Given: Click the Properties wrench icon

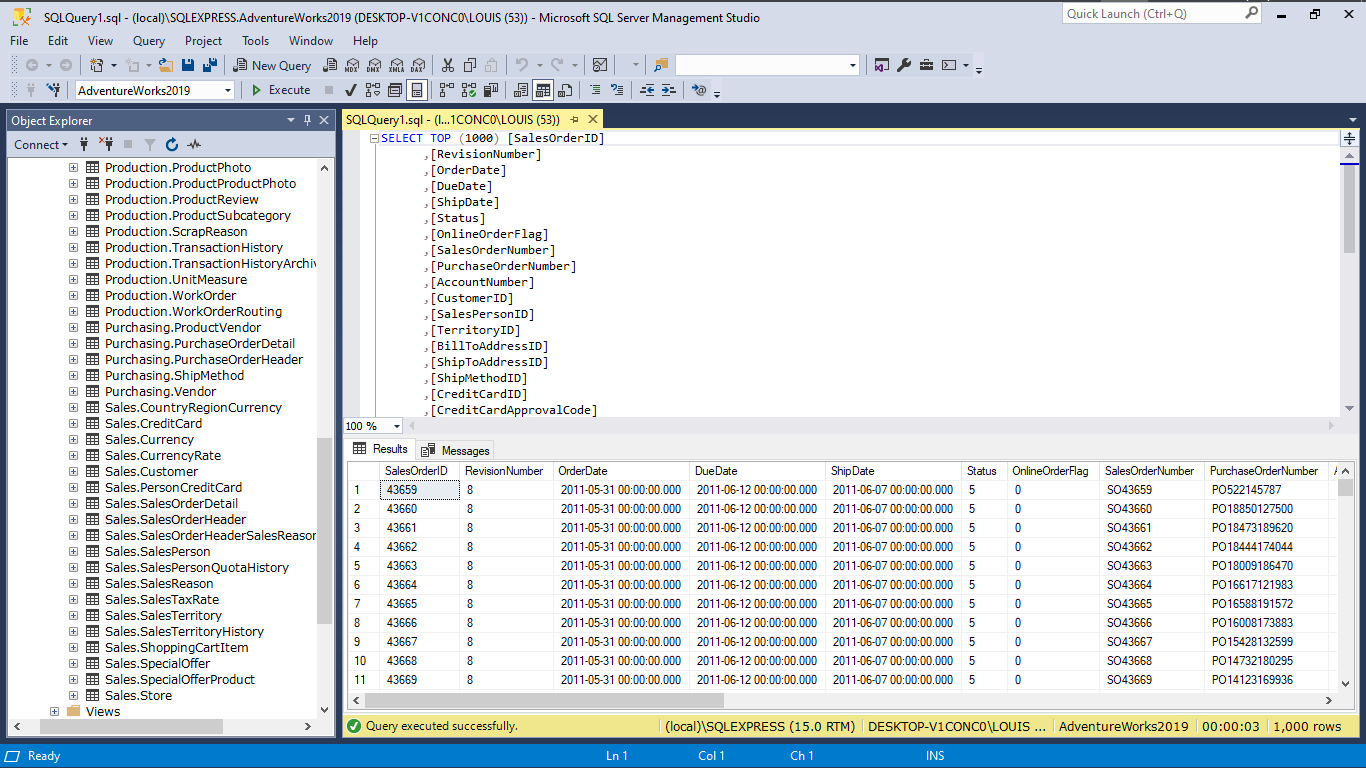Looking at the screenshot, I should pyautogui.click(x=904, y=65).
